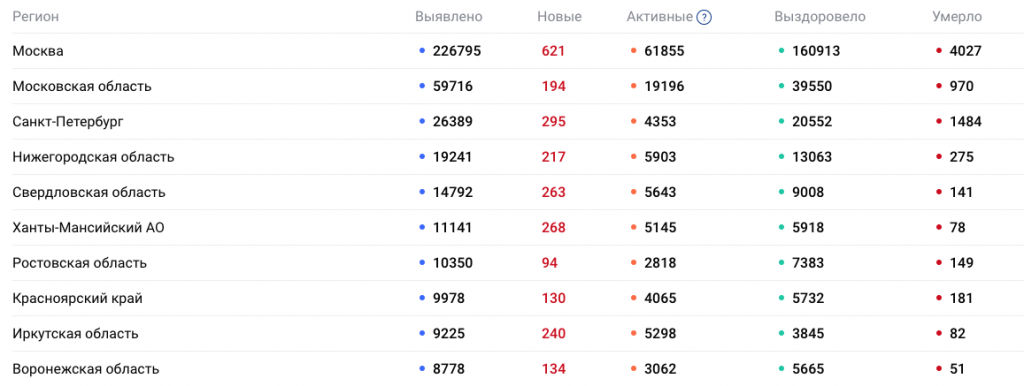
Task: Sort by the Выявлено column header
Action: [449, 17]
